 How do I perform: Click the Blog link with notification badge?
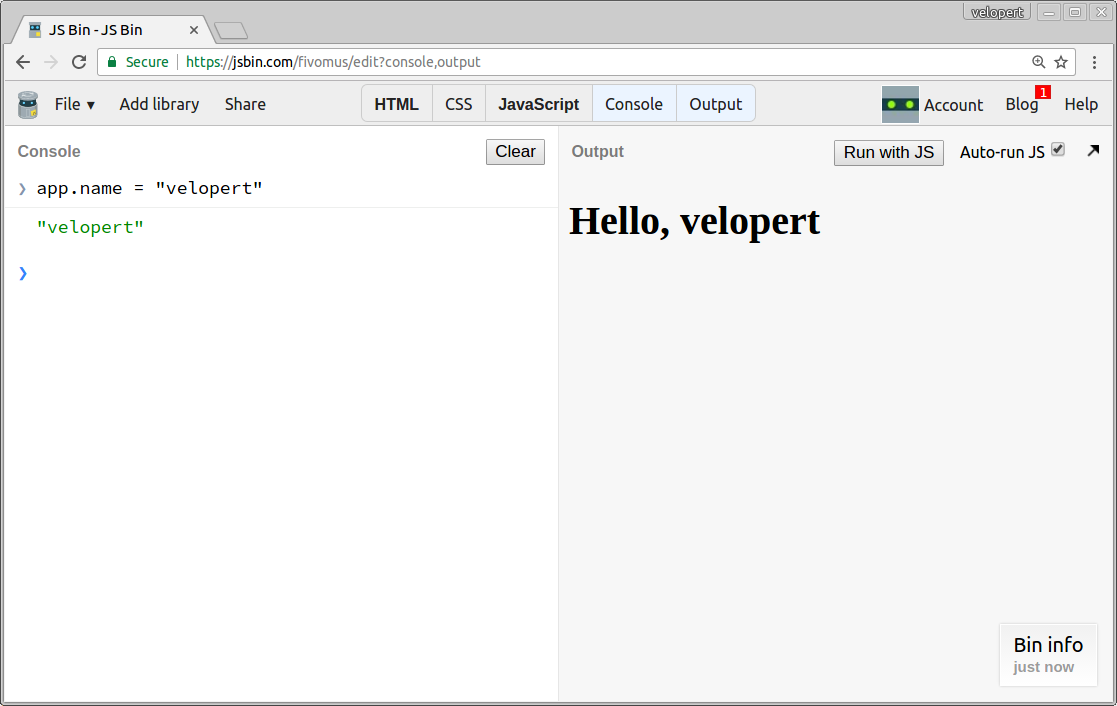pyautogui.click(x=1022, y=104)
